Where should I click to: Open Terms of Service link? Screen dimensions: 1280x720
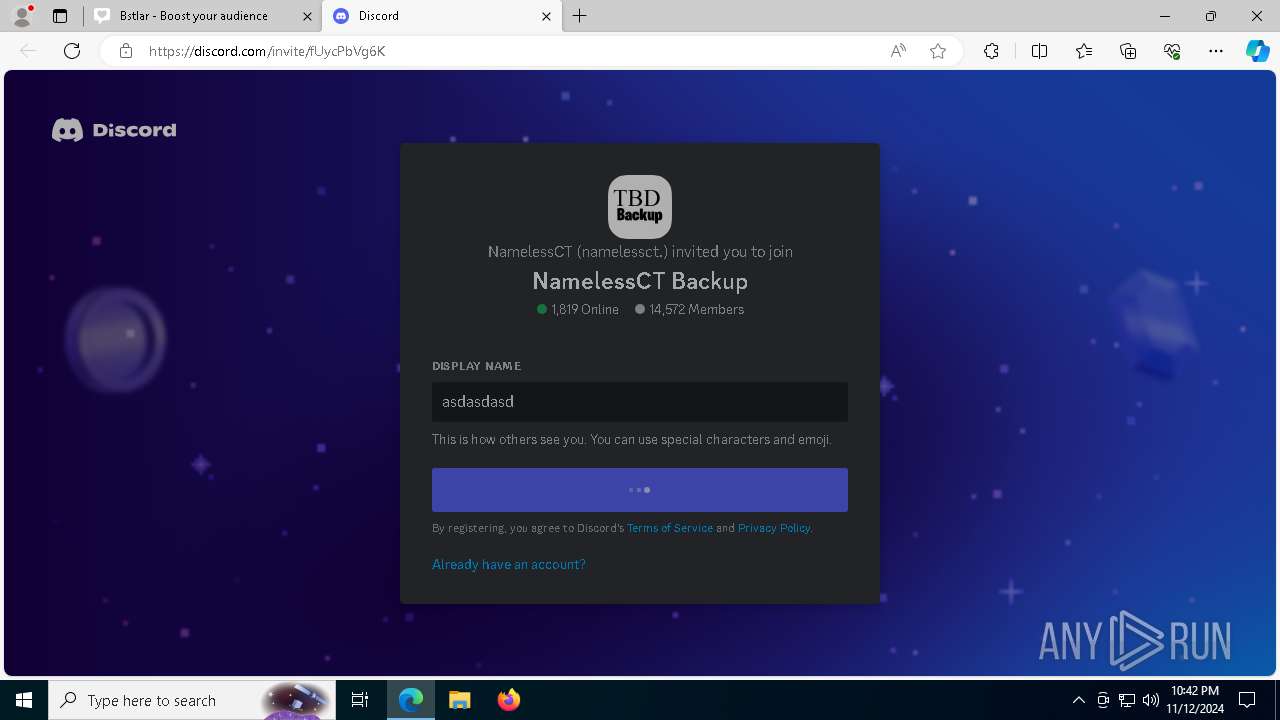click(670, 528)
